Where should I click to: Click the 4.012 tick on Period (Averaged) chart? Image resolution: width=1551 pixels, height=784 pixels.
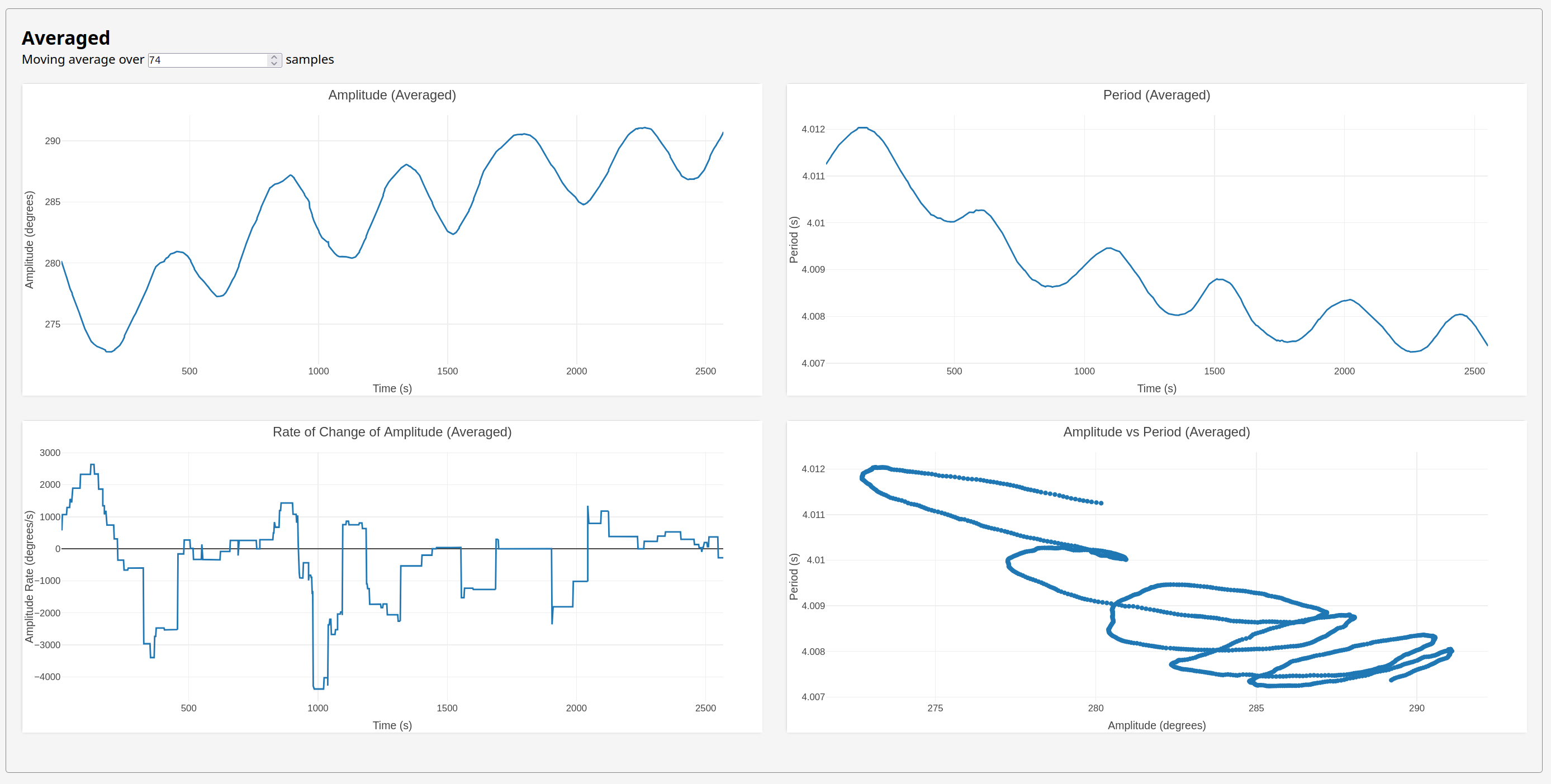click(813, 130)
